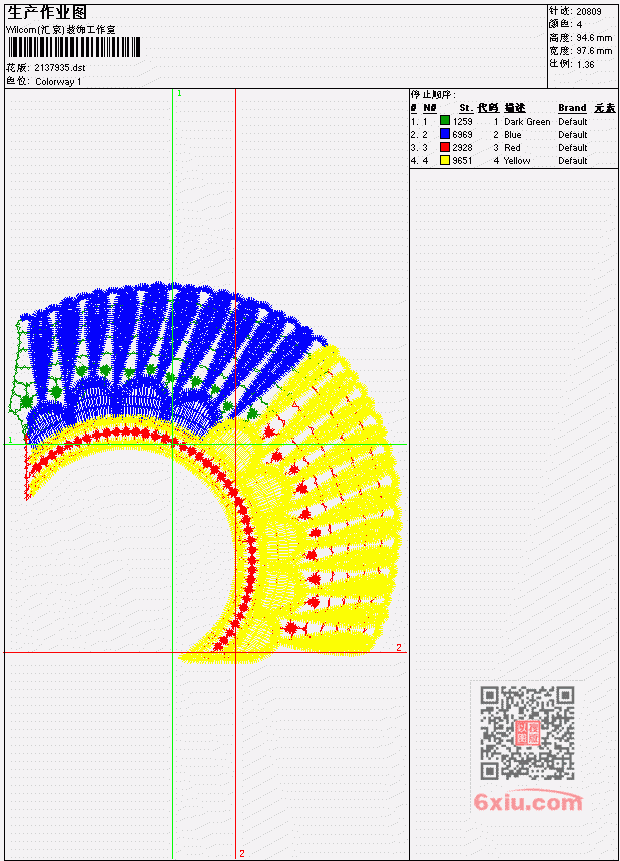Click the Dark Green color swatch
The width and height of the screenshot is (620, 861).
tap(445, 120)
